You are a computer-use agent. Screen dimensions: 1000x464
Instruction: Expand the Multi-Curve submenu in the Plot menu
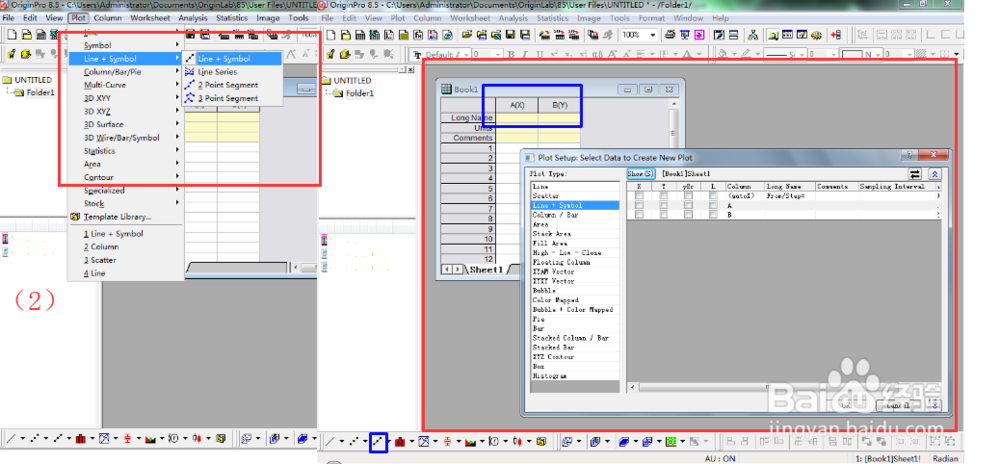pyautogui.click(x=126, y=85)
